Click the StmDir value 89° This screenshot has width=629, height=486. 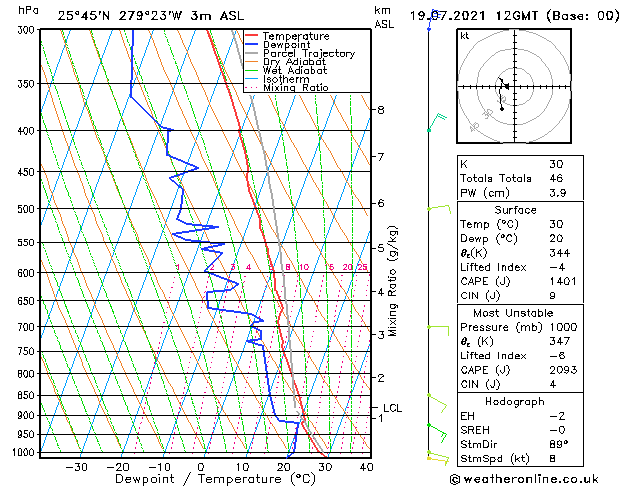(x=558, y=445)
